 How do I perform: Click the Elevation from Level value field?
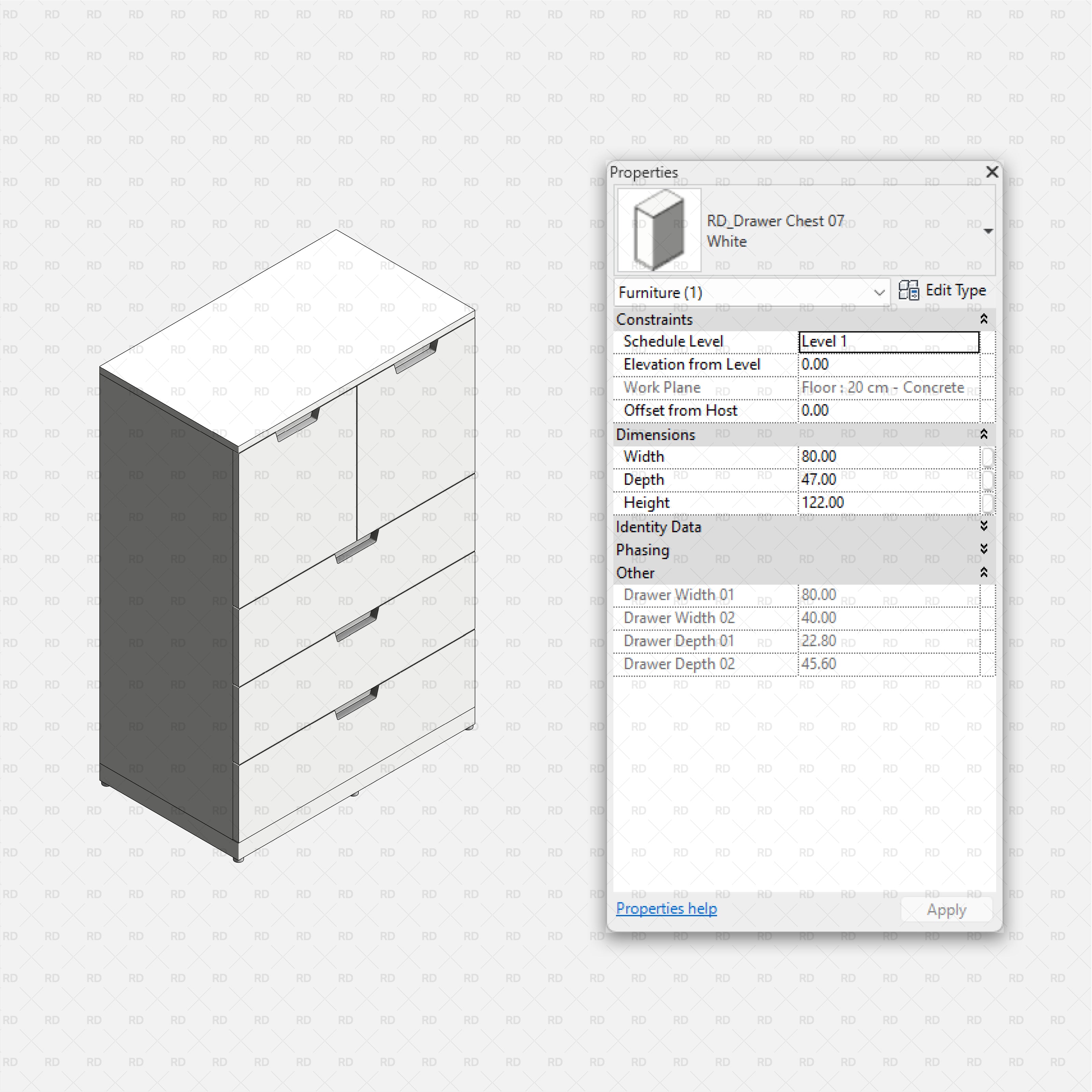[887, 364]
